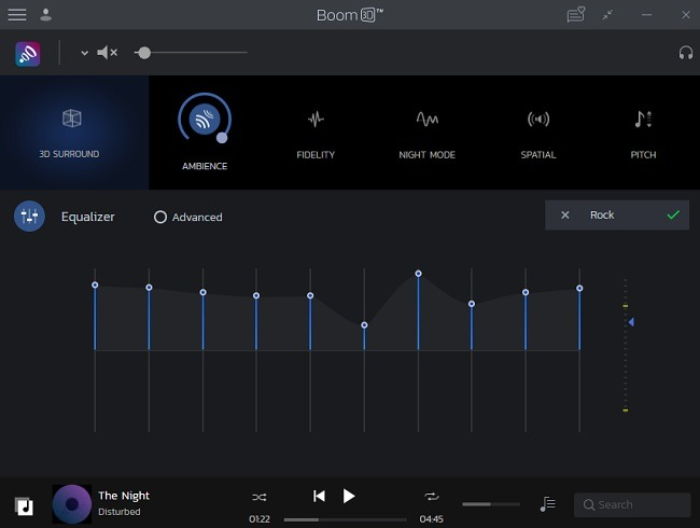Click the artist name Disturbed
This screenshot has height=528, width=700.
pos(119,512)
